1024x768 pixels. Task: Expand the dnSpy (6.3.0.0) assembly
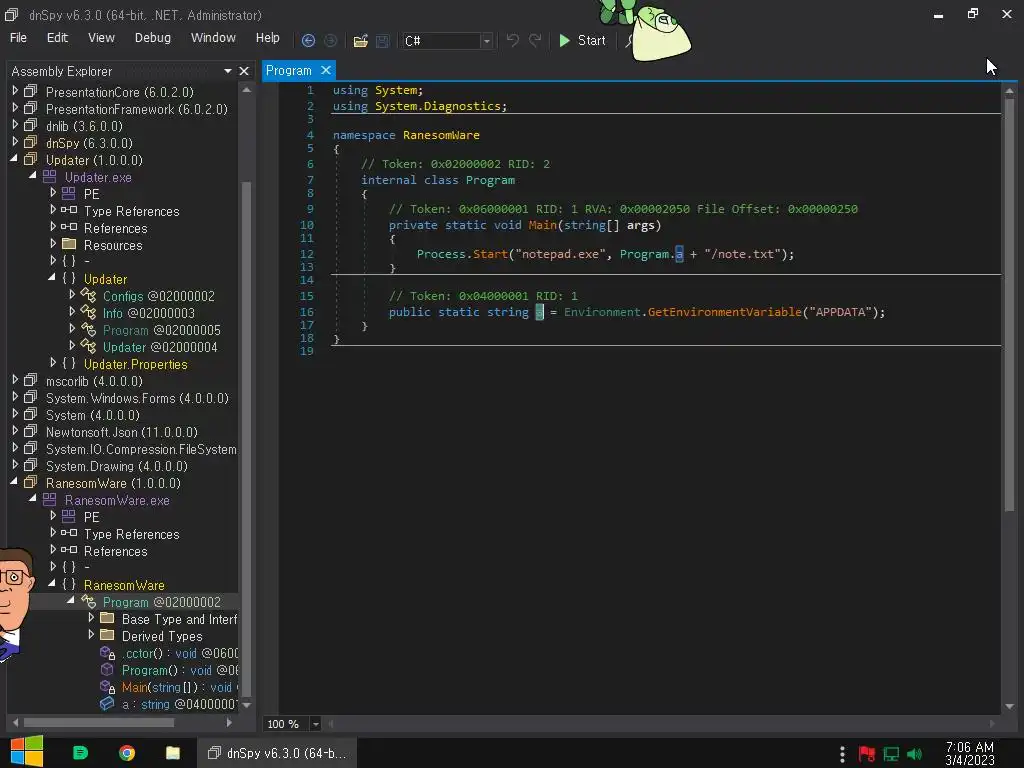15,142
